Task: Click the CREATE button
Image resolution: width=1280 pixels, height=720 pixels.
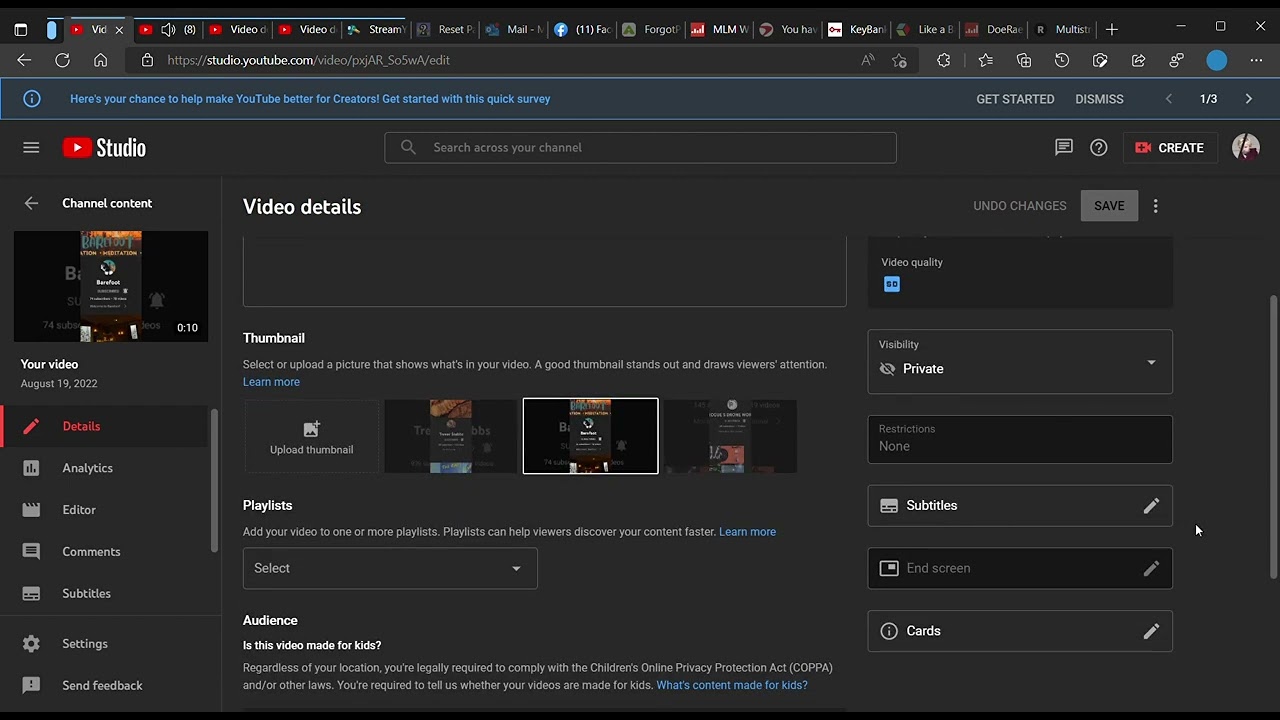Action: (1169, 148)
